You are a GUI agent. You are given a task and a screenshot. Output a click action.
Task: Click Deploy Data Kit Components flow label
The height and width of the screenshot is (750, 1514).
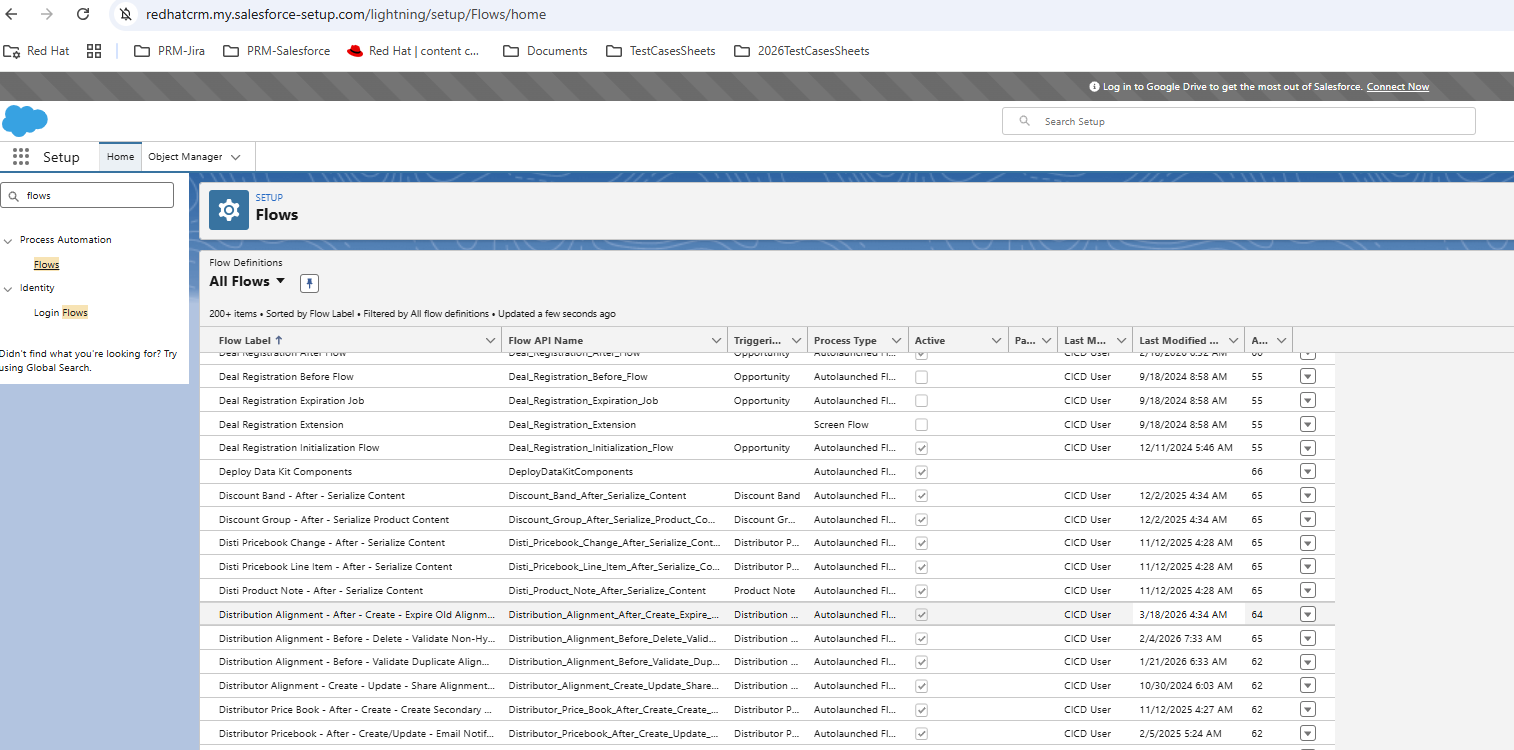coord(285,472)
